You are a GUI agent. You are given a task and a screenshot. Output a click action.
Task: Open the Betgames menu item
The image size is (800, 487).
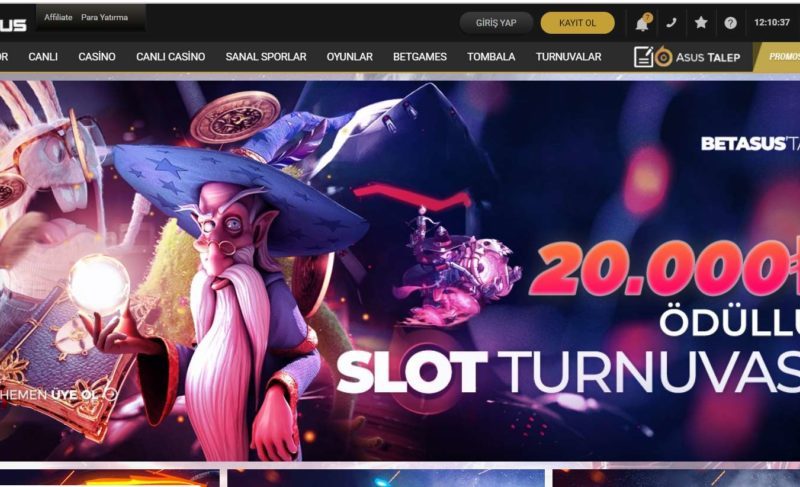point(420,57)
